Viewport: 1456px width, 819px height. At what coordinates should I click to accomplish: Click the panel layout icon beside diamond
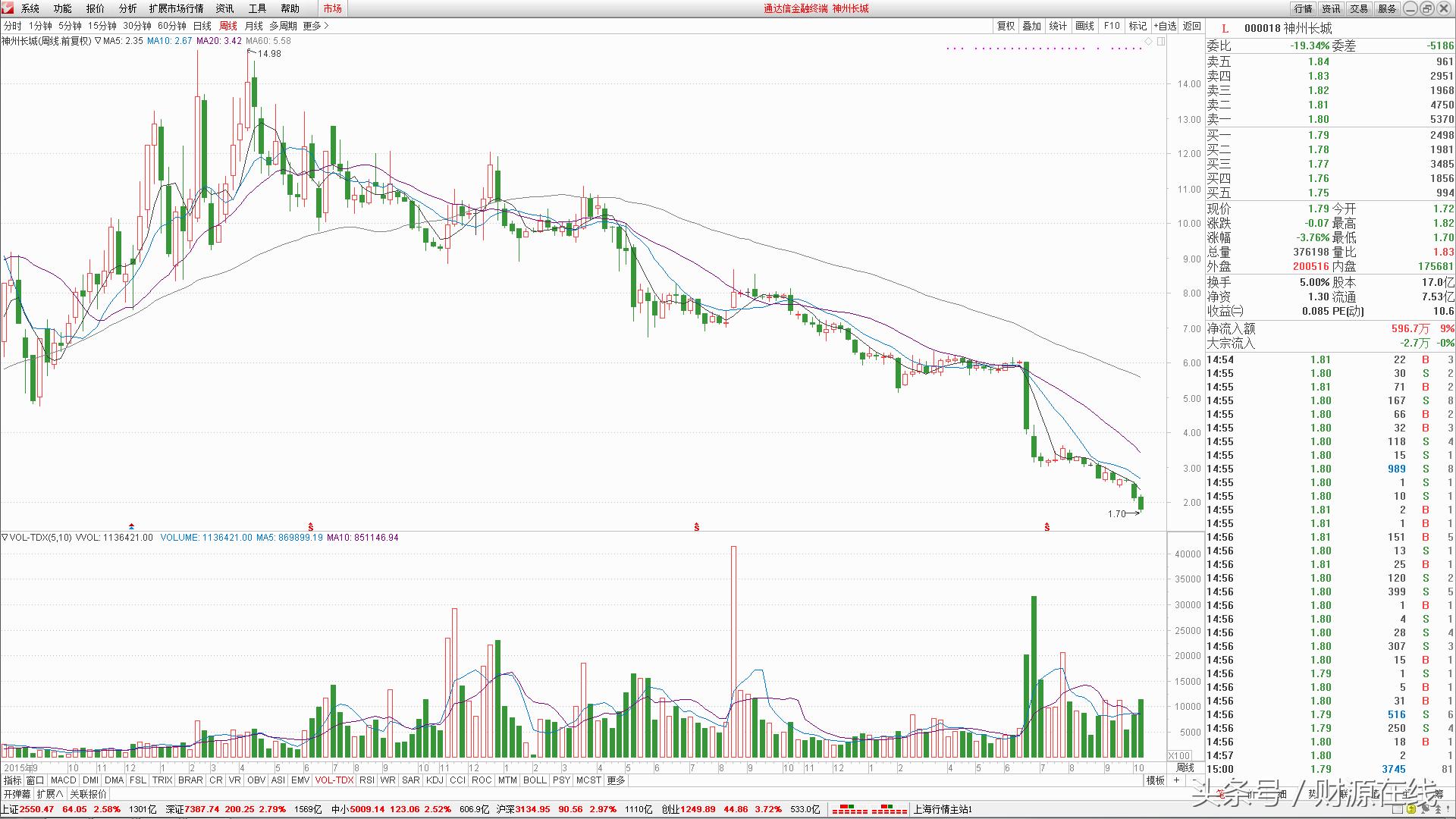click(x=1160, y=41)
